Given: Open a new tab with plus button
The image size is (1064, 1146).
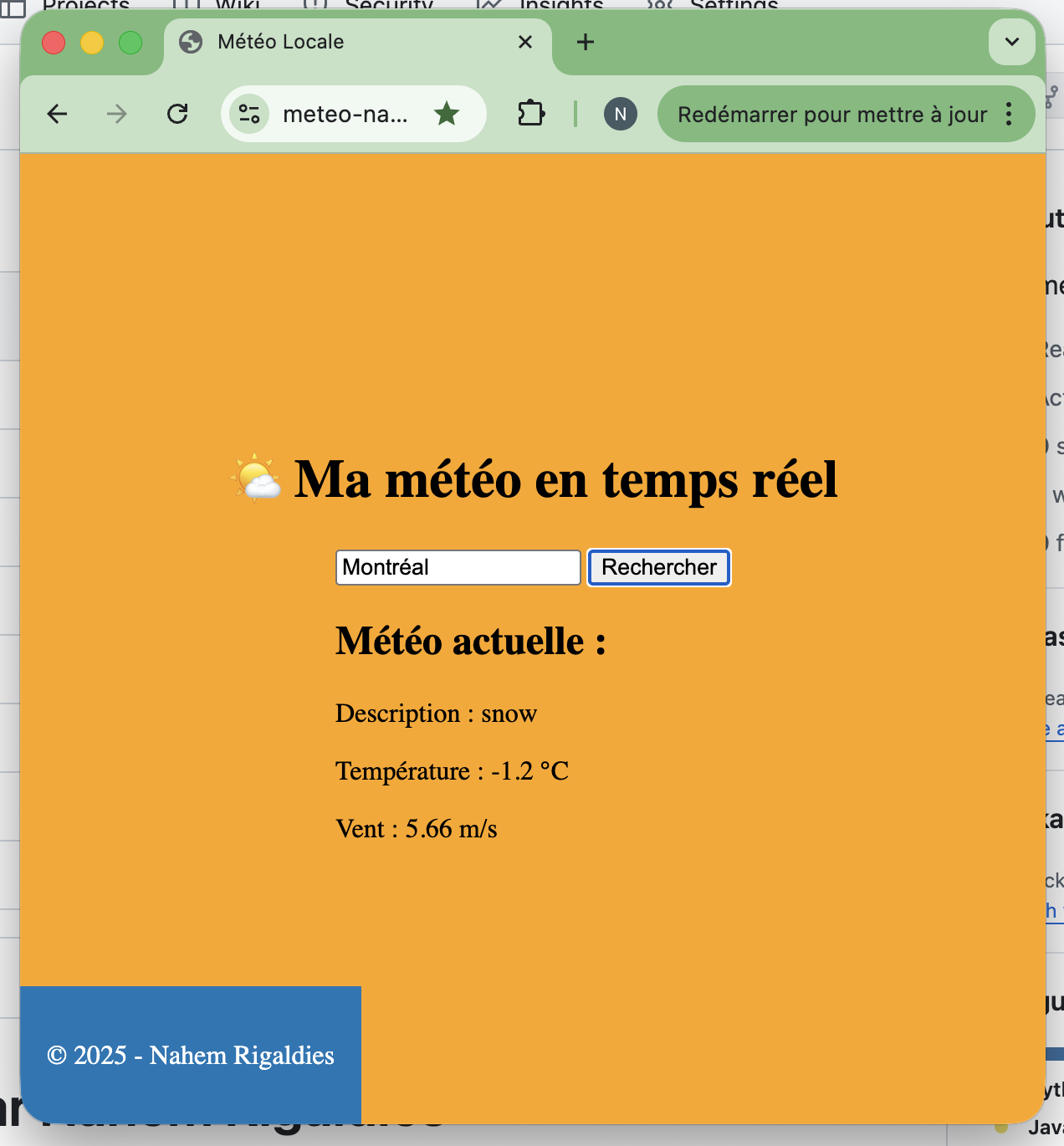Looking at the screenshot, I should pyautogui.click(x=586, y=42).
